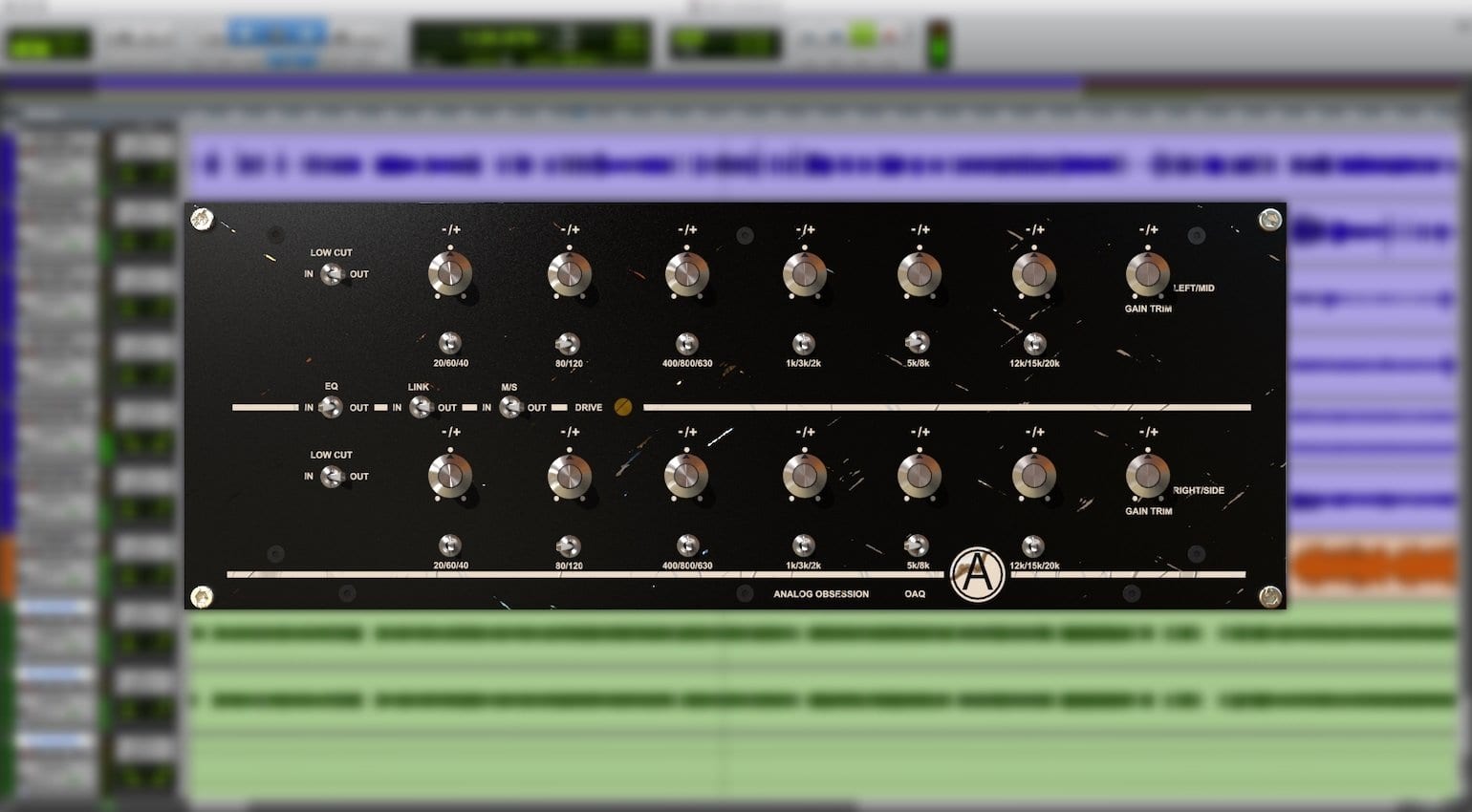
Task: Click the Analog Obsession circular A logo
Action: point(977,574)
